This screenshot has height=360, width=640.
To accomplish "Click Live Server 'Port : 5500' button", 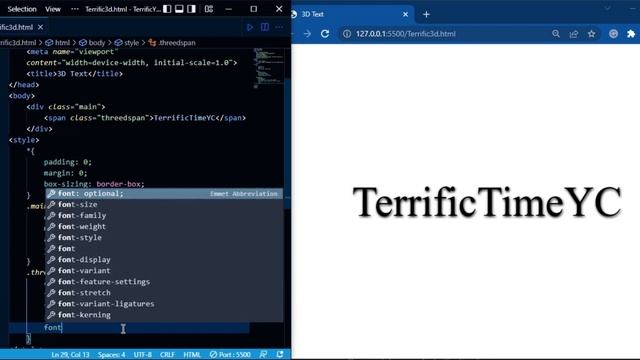I will tap(230, 355).
